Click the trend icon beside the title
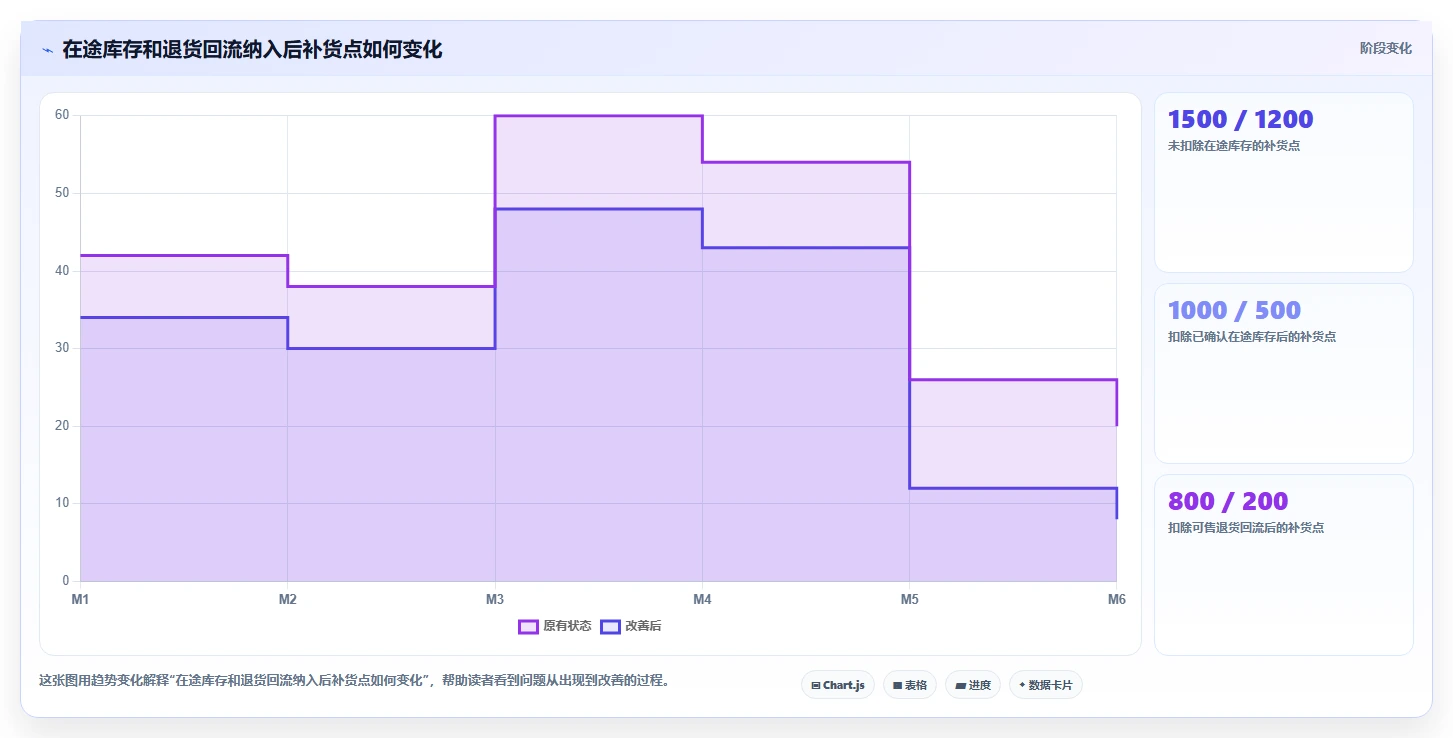 click(47, 50)
